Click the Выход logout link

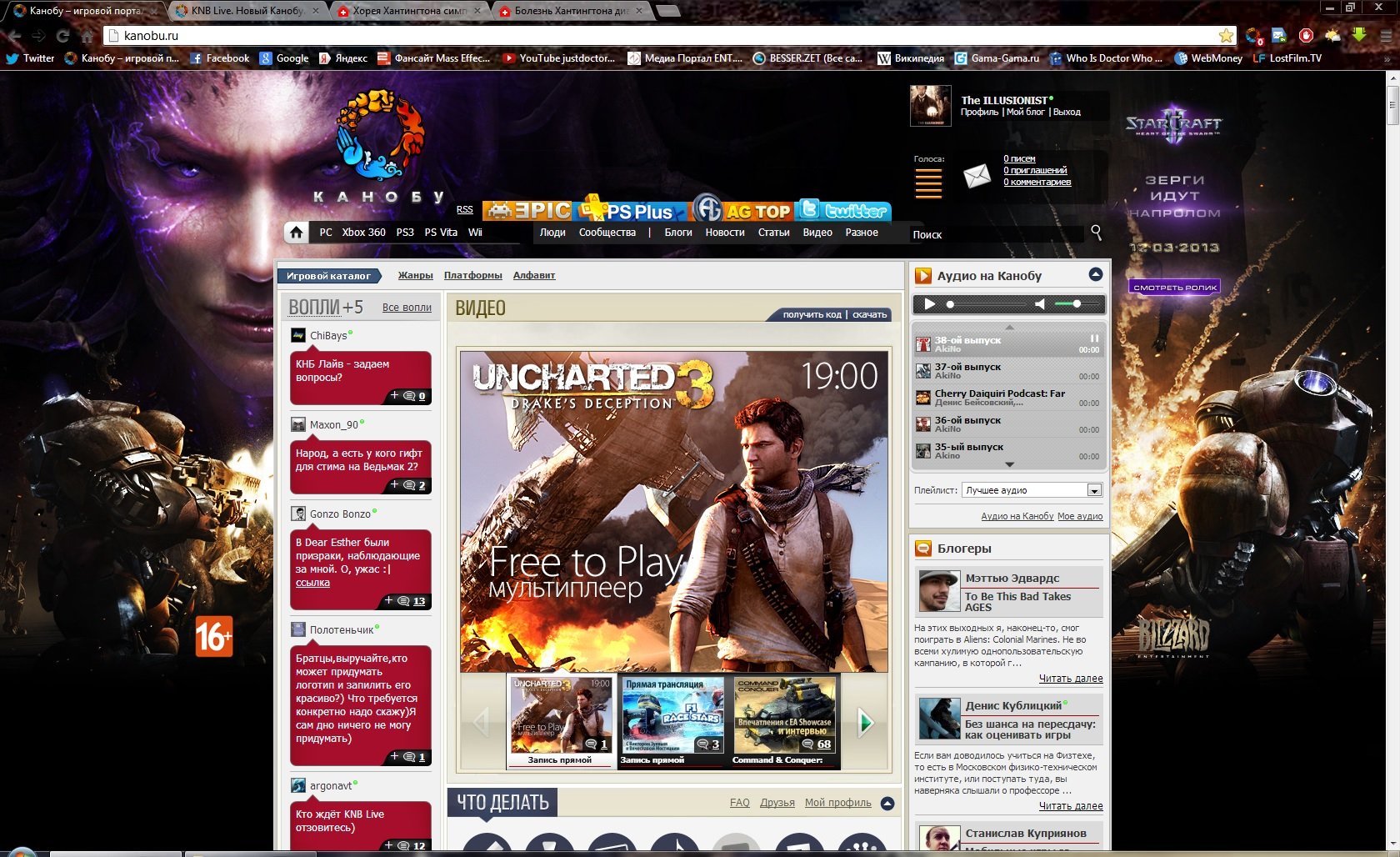[x=1067, y=112]
